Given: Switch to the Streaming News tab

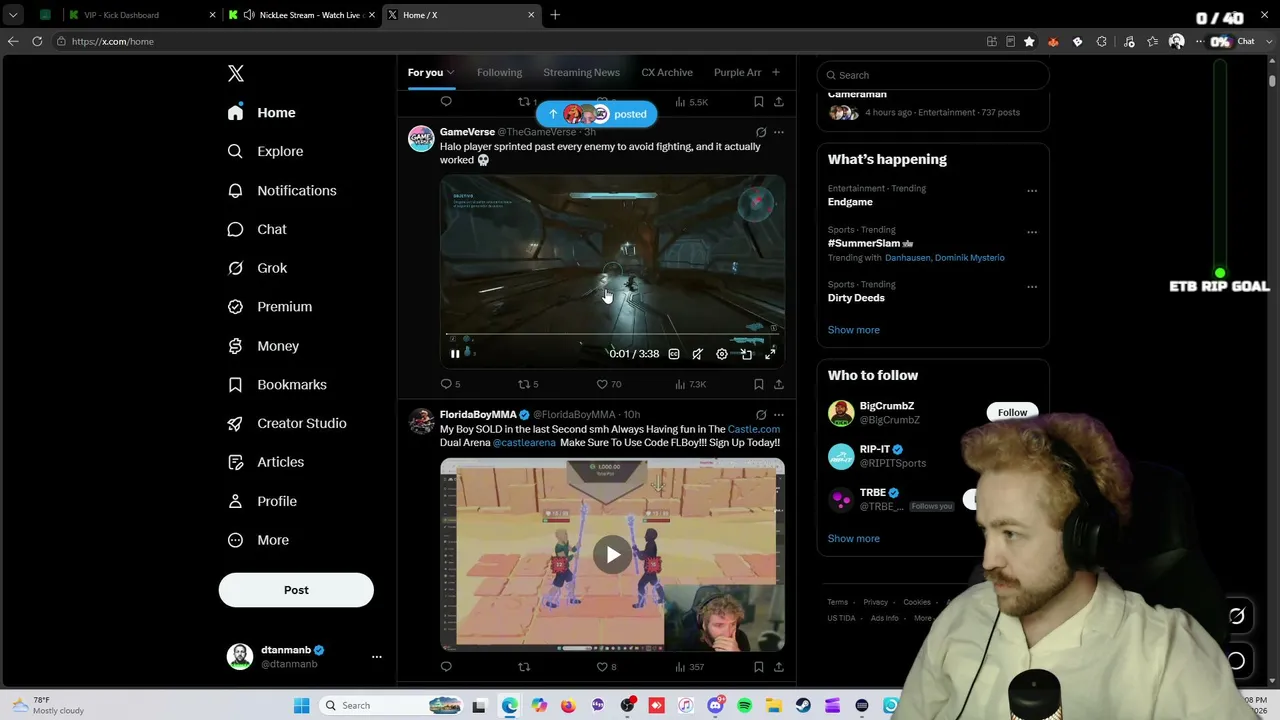Looking at the screenshot, I should tap(581, 72).
